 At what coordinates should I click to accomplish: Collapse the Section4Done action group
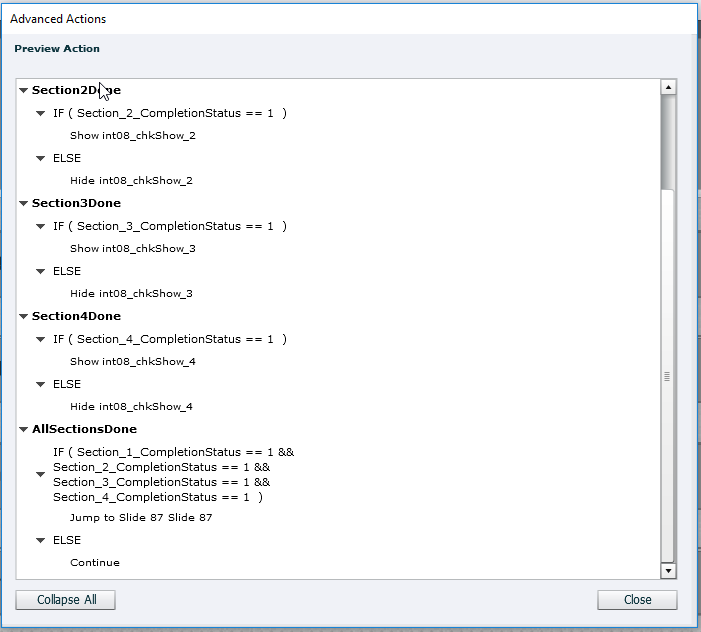click(23, 317)
